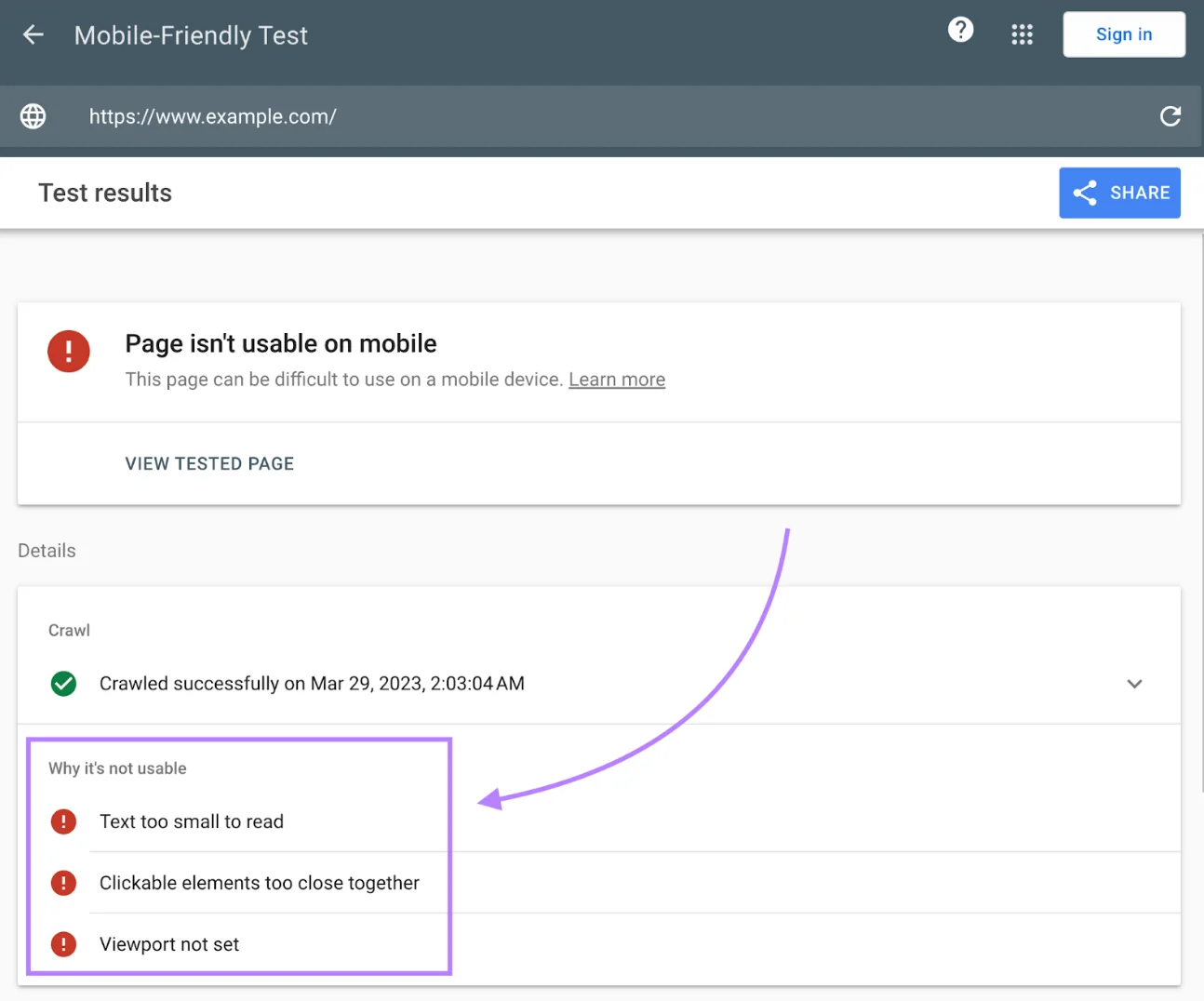Screen dimensions: 1204x1001
Task: Click the green success checkmark under Crawl
Action: click(x=63, y=683)
